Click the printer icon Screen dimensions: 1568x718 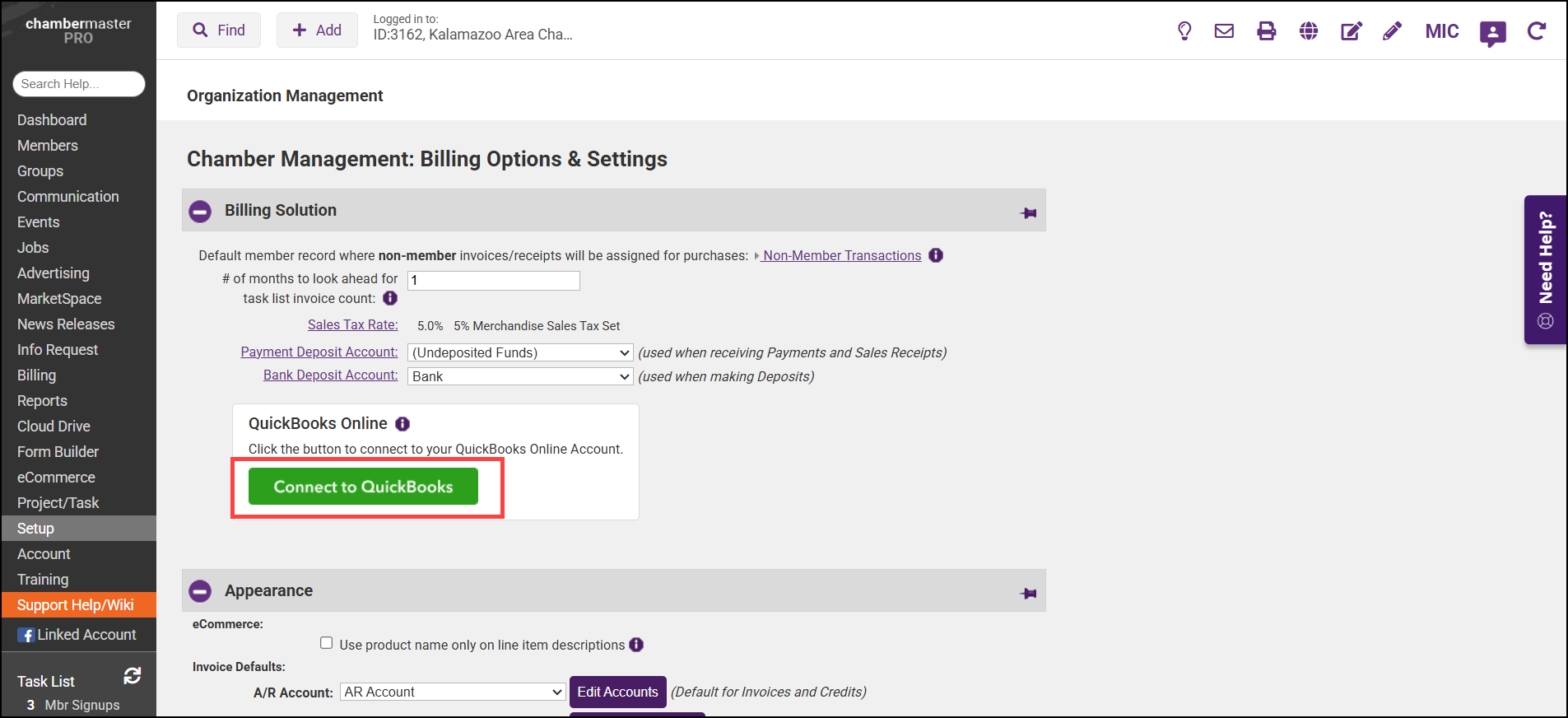(x=1266, y=31)
